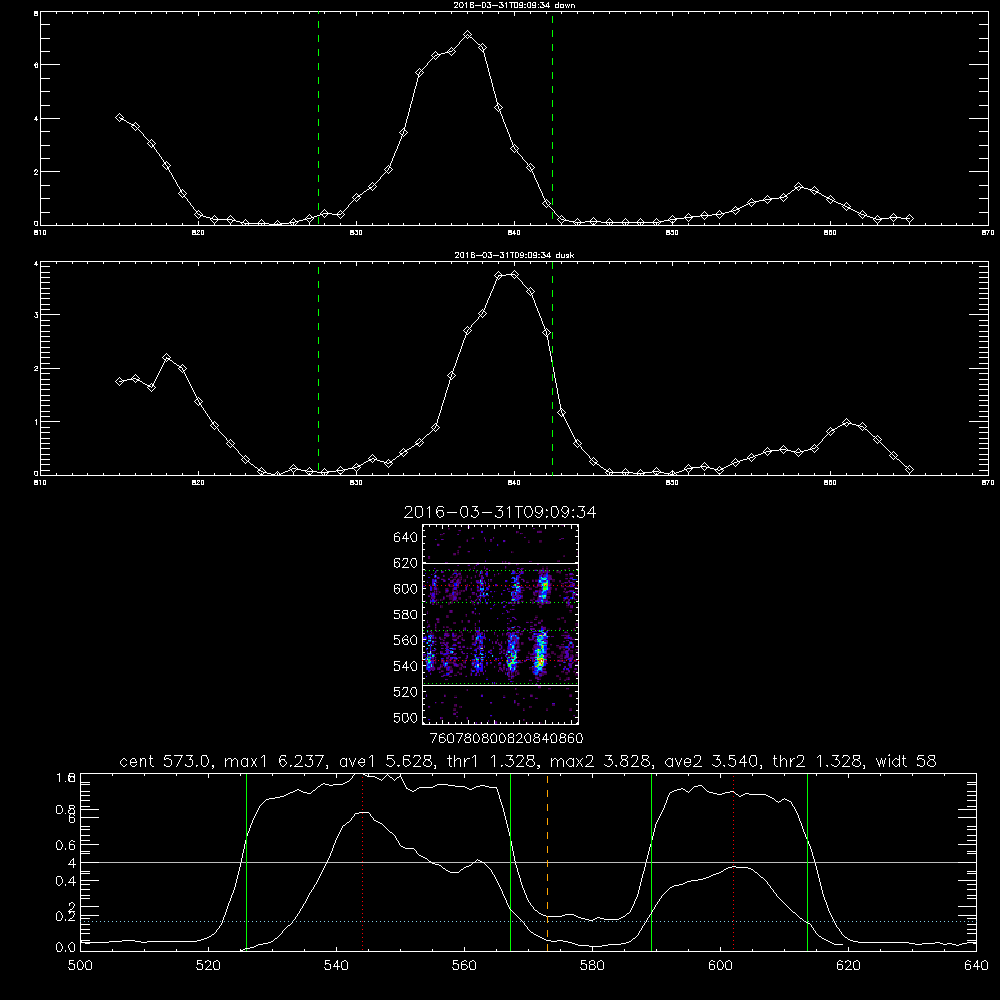Open the colored spectrogram image
This screenshot has height=1000, width=1000.
click(x=501, y=624)
